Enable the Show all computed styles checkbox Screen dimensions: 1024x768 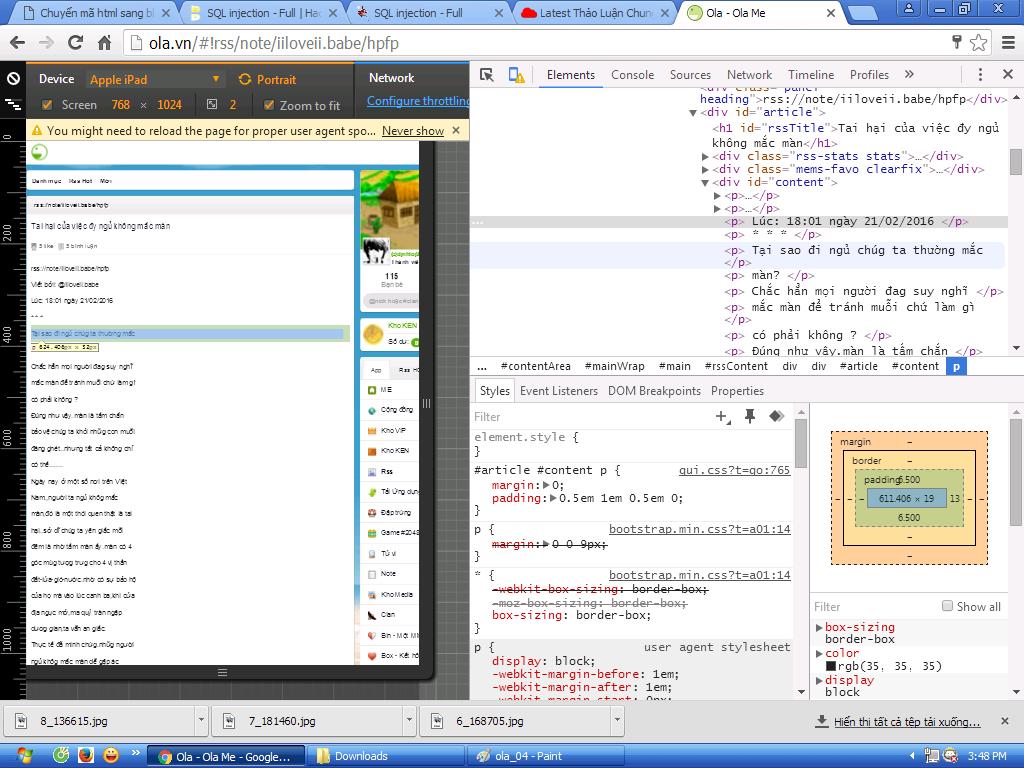tap(947, 606)
